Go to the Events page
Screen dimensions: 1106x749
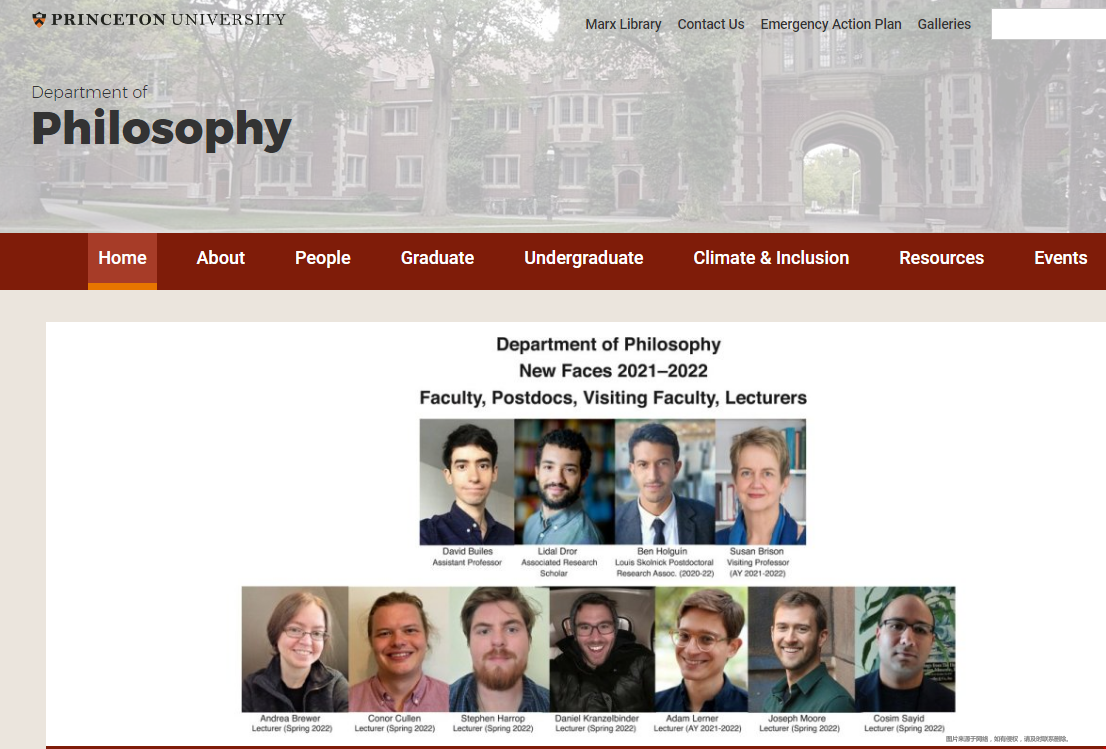click(x=1060, y=258)
